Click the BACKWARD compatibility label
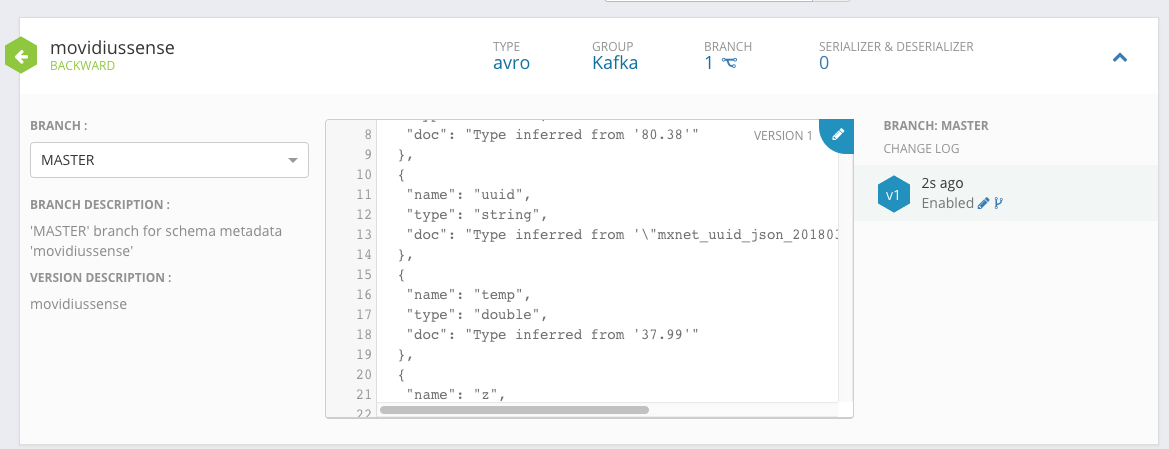 [83, 66]
